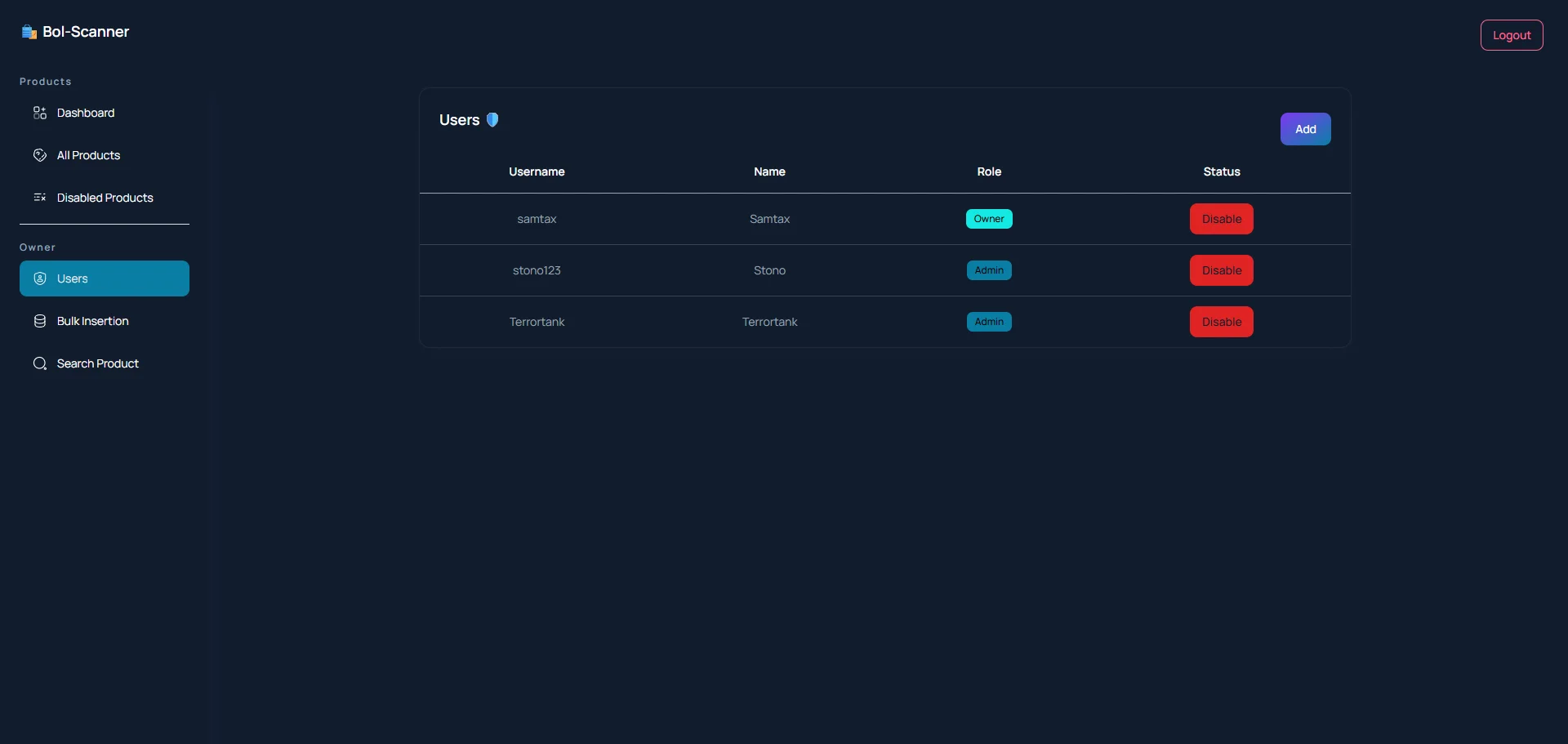Click the blue shield icon beside Users
Viewport: 1568px width, 744px height.
tap(492, 120)
